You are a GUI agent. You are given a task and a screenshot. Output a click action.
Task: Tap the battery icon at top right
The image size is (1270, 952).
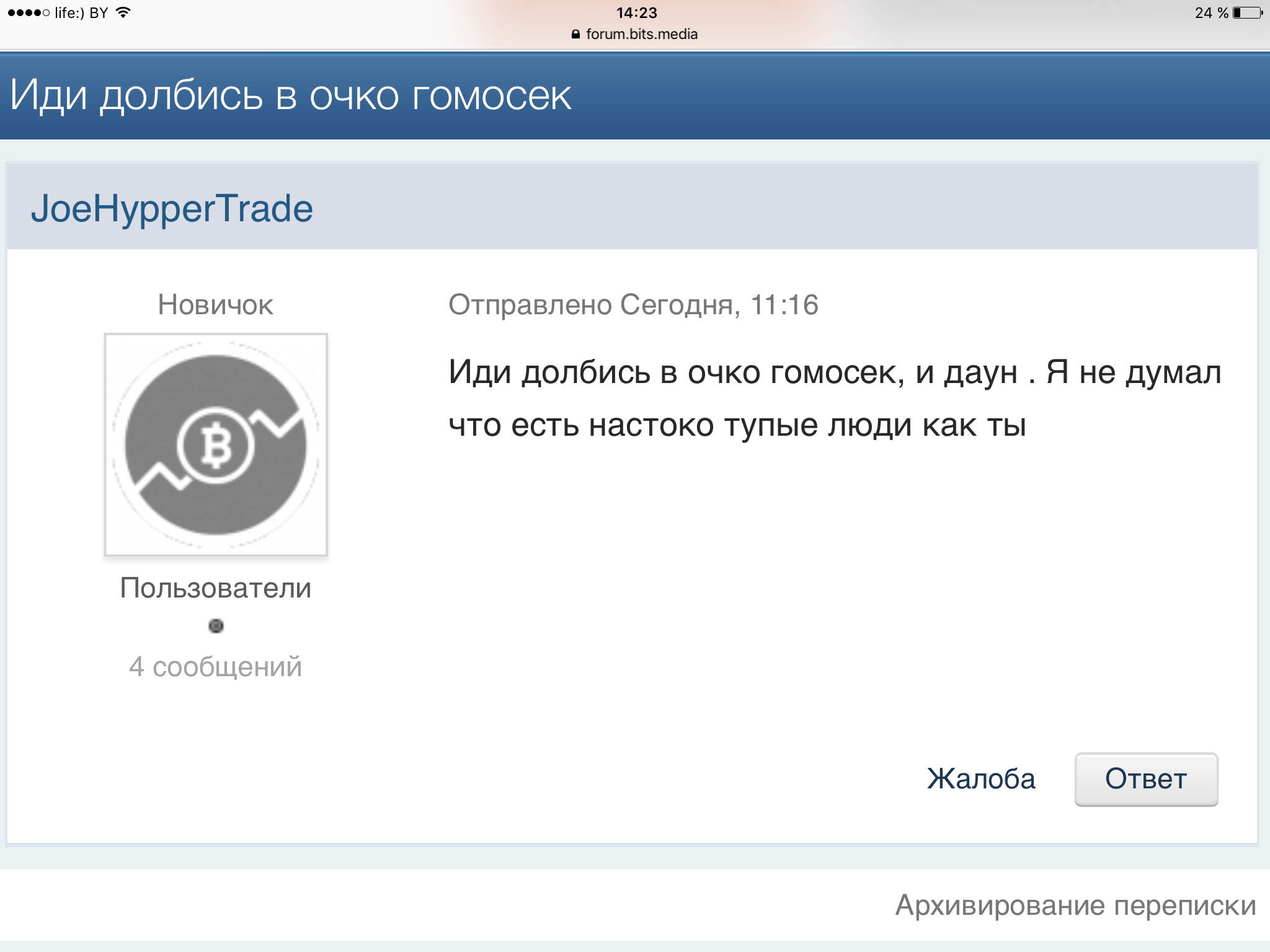click(1247, 12)
